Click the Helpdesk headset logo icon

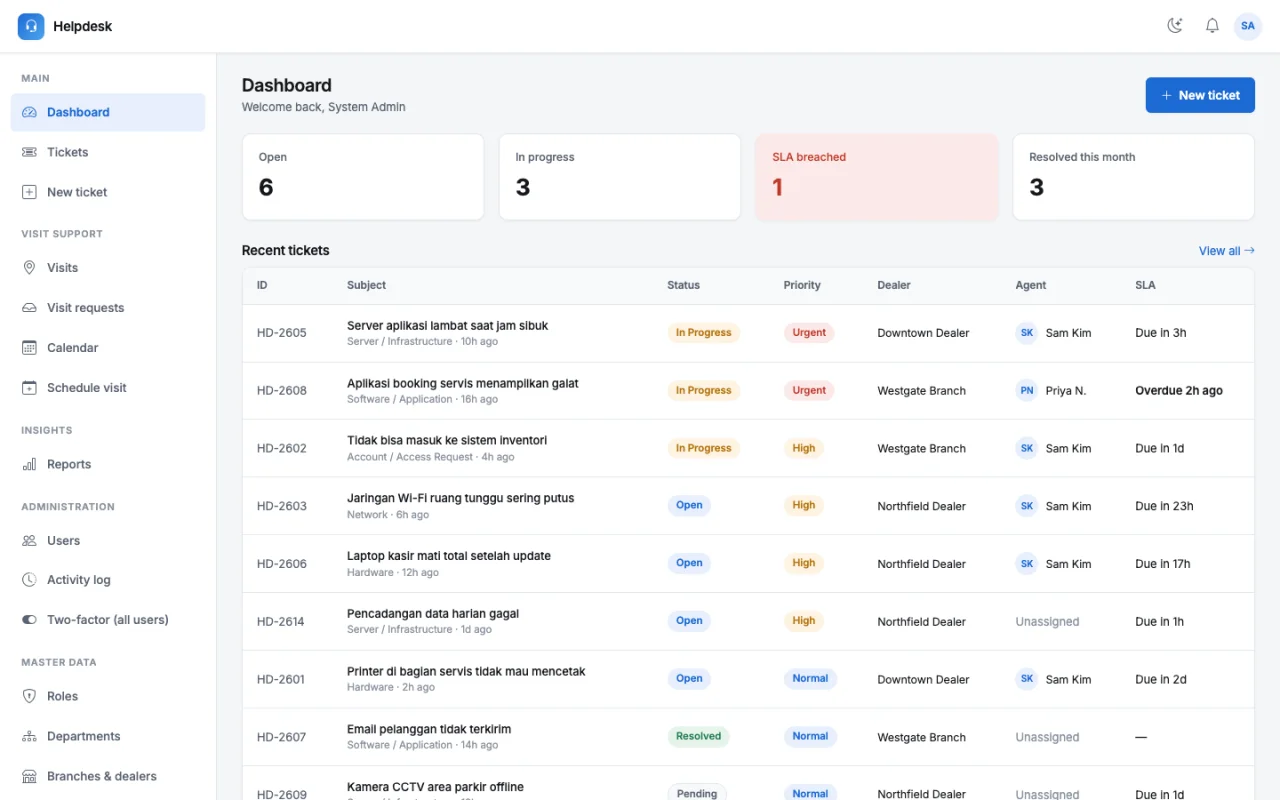point(31,26)
